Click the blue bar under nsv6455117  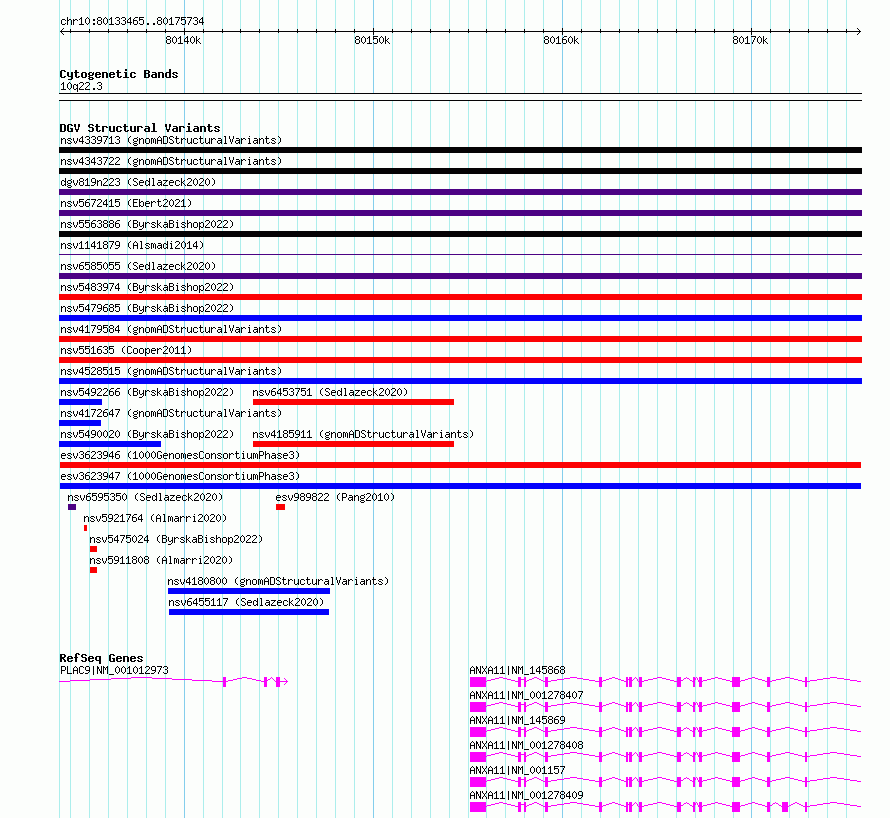point(249,612)
